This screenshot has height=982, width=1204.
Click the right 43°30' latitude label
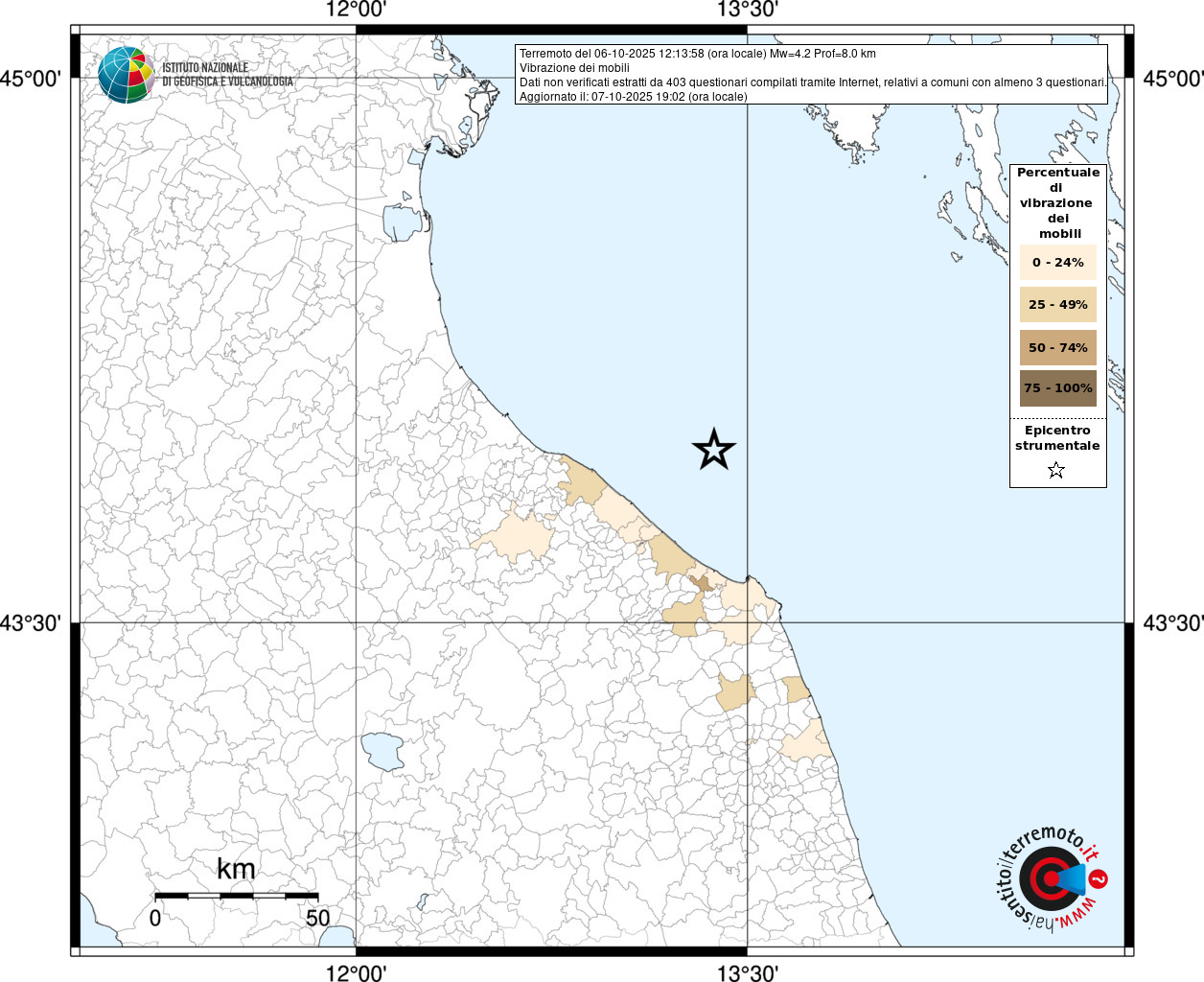1173,623
